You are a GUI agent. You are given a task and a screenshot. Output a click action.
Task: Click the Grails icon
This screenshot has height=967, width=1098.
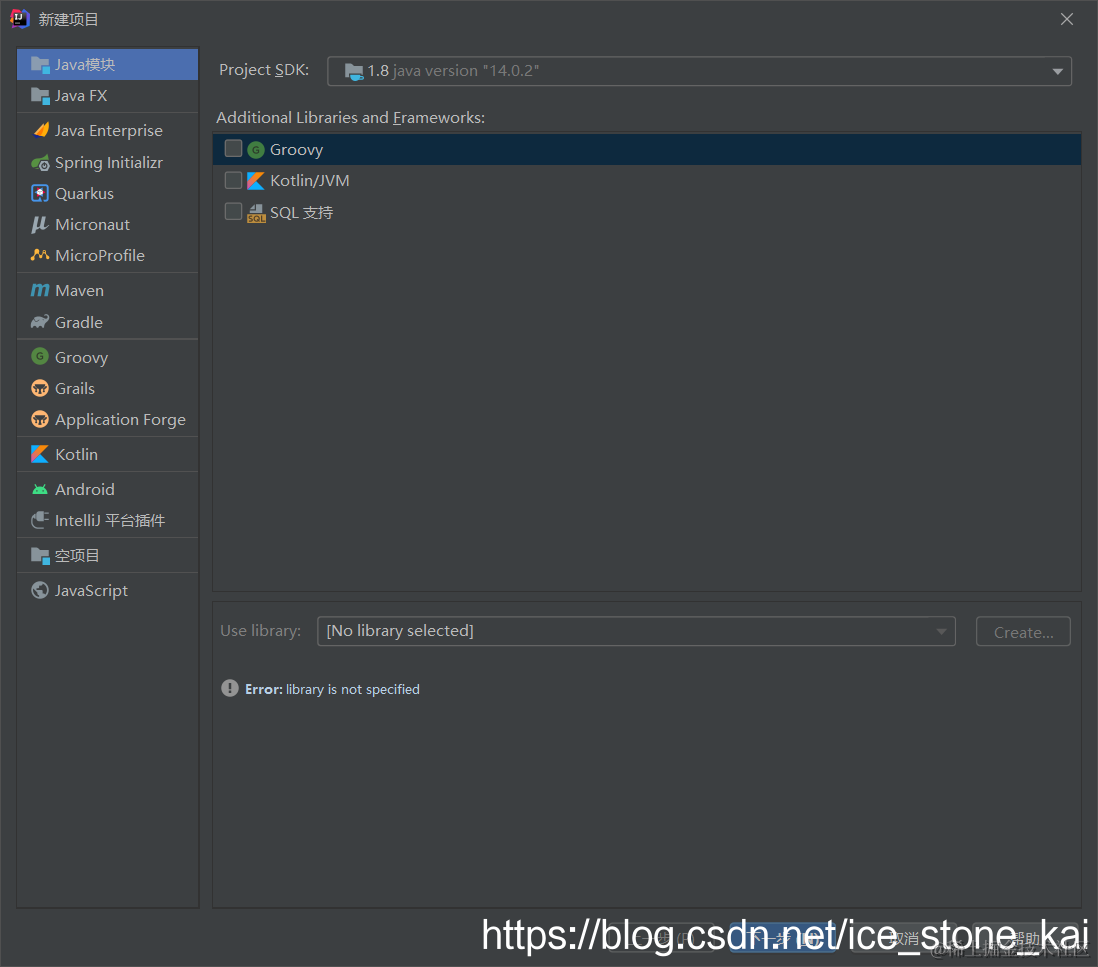pos(40,388)
